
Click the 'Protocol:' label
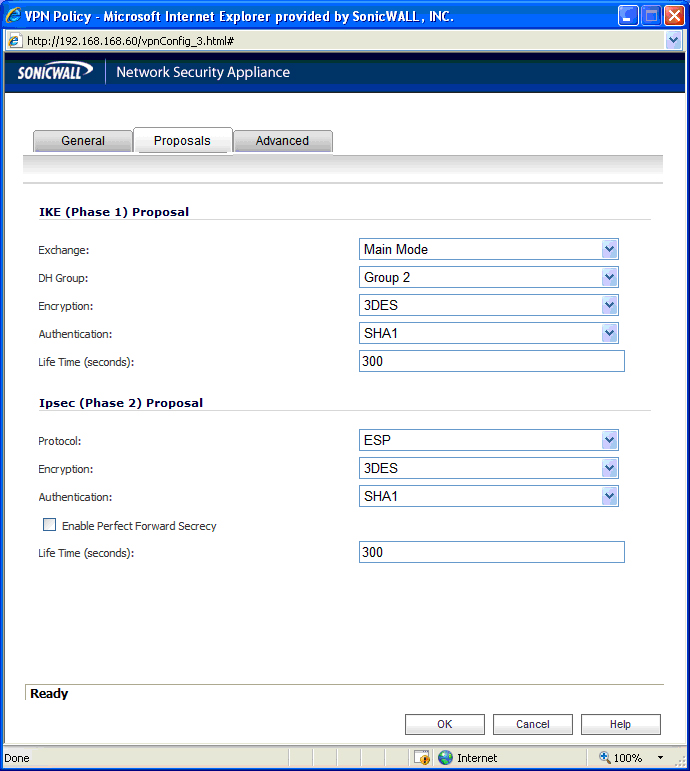coord(60,442)
